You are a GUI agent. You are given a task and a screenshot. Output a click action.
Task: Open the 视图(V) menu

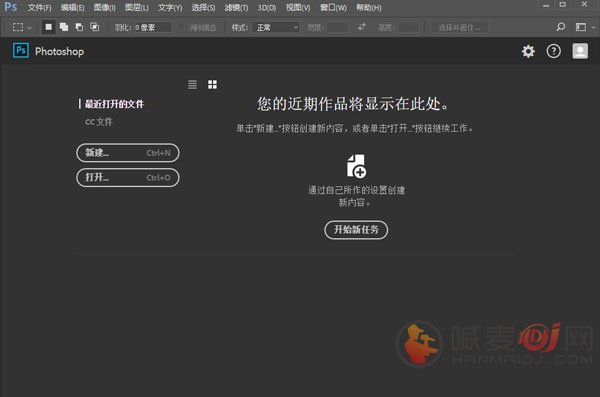298,8
